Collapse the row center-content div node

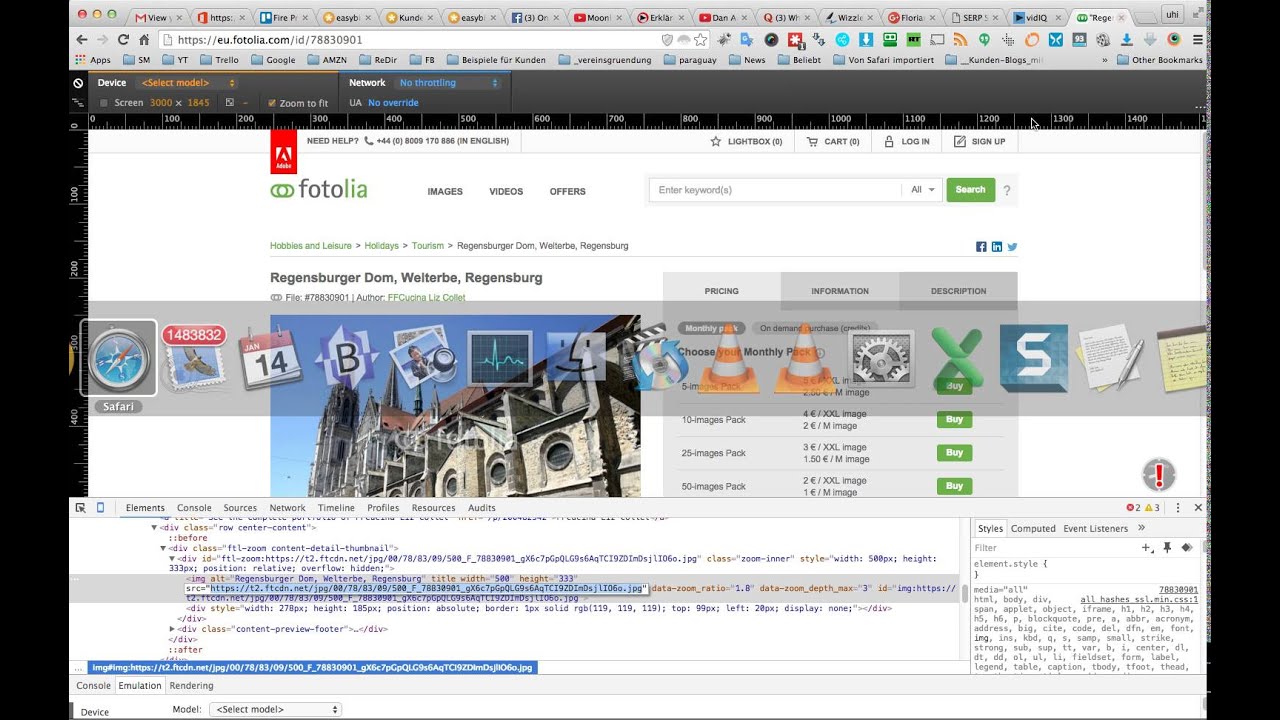154,527
